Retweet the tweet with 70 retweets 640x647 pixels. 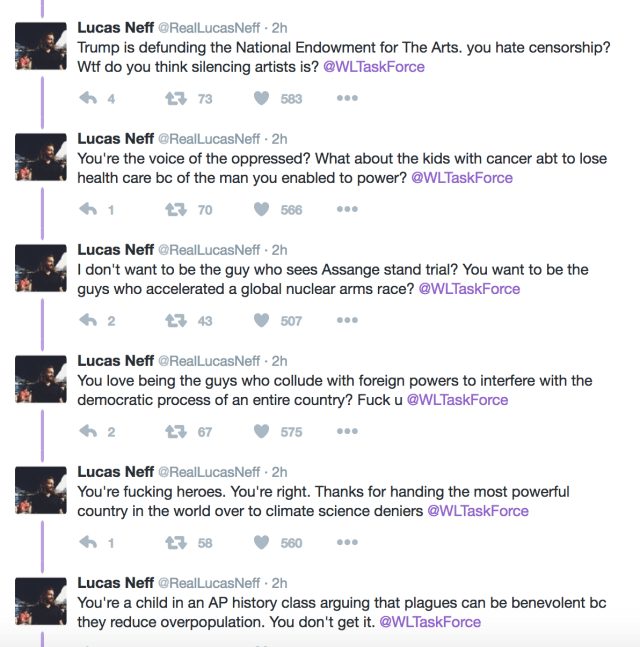point(176,209)
